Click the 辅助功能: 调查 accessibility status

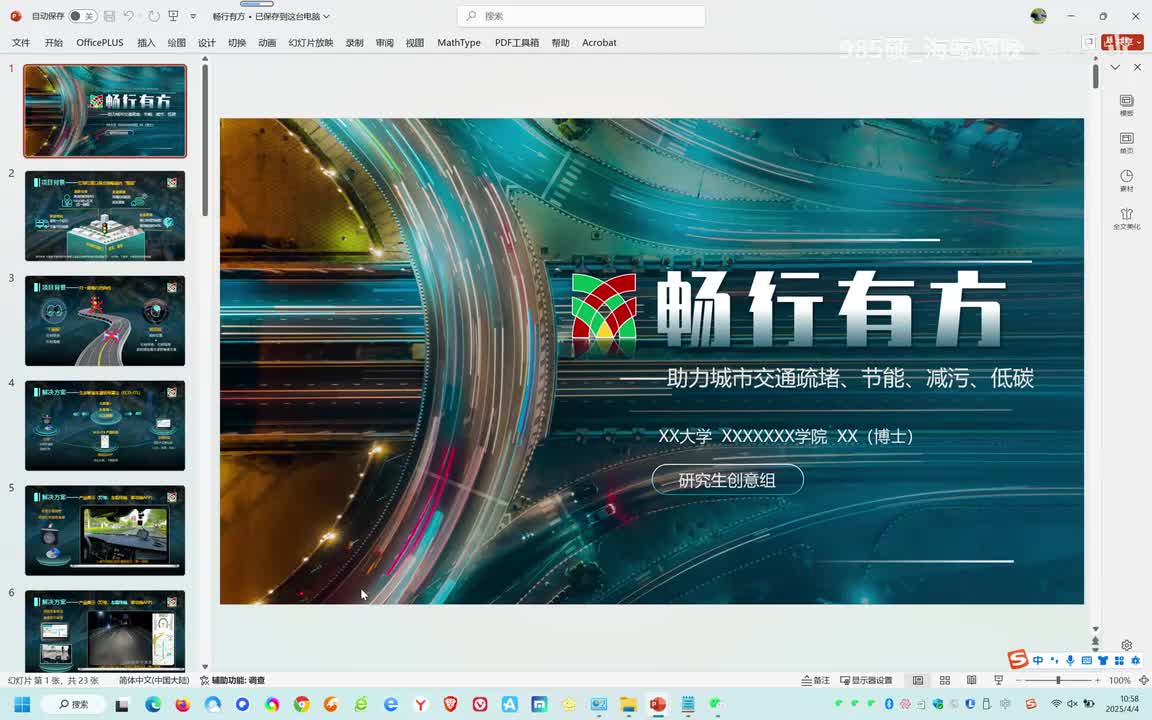[x=233, y=680]
